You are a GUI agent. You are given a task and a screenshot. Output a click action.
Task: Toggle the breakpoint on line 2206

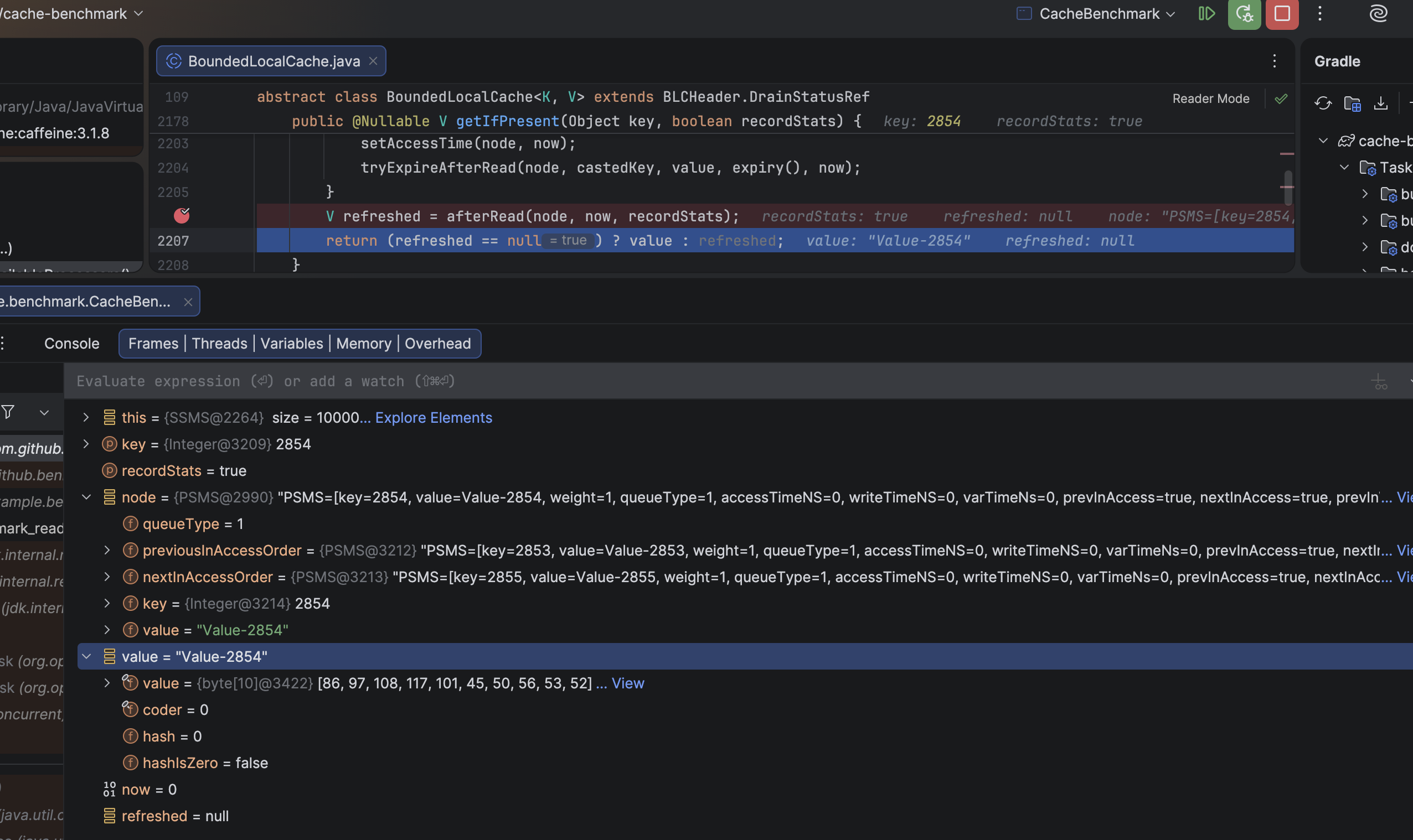182,216
